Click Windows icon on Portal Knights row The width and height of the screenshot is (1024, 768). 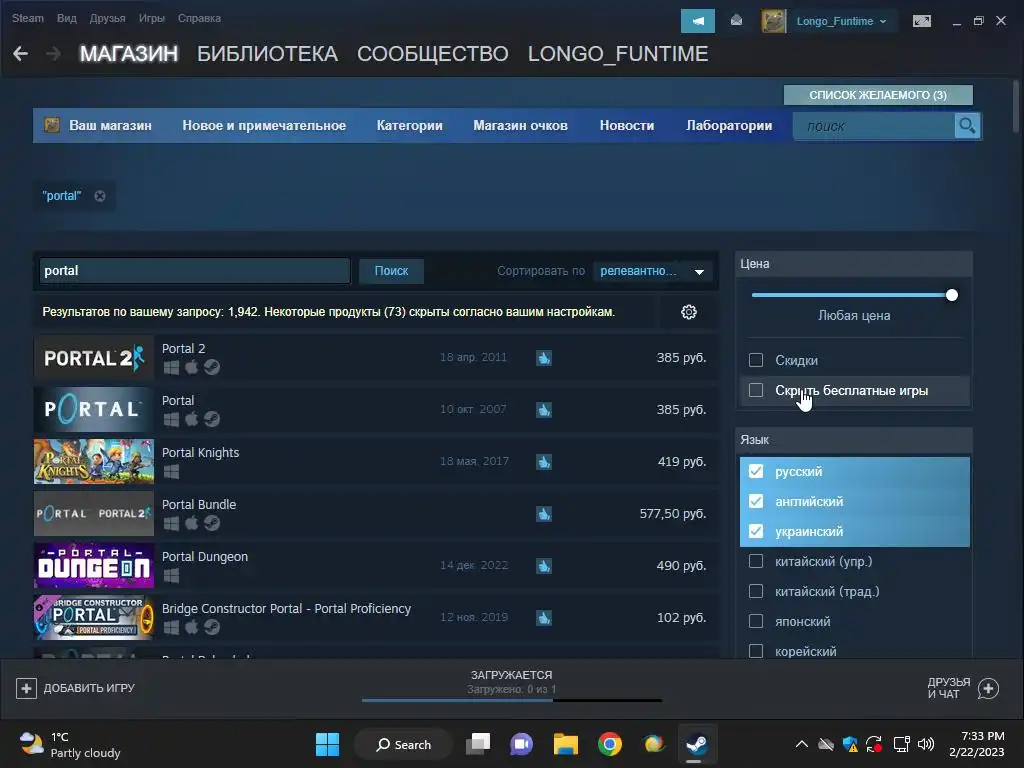point(171,472)
